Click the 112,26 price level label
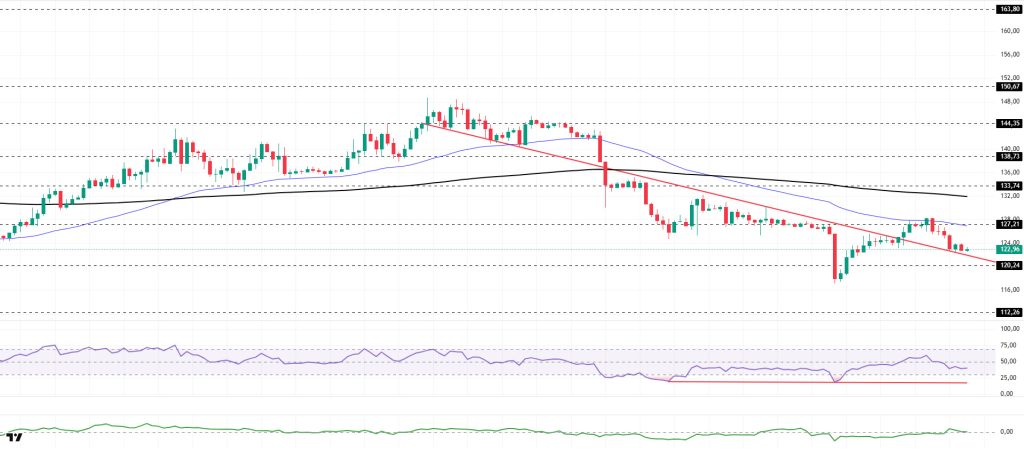The height and width of the screenshot is (452, 1024). click(1007, 312)
